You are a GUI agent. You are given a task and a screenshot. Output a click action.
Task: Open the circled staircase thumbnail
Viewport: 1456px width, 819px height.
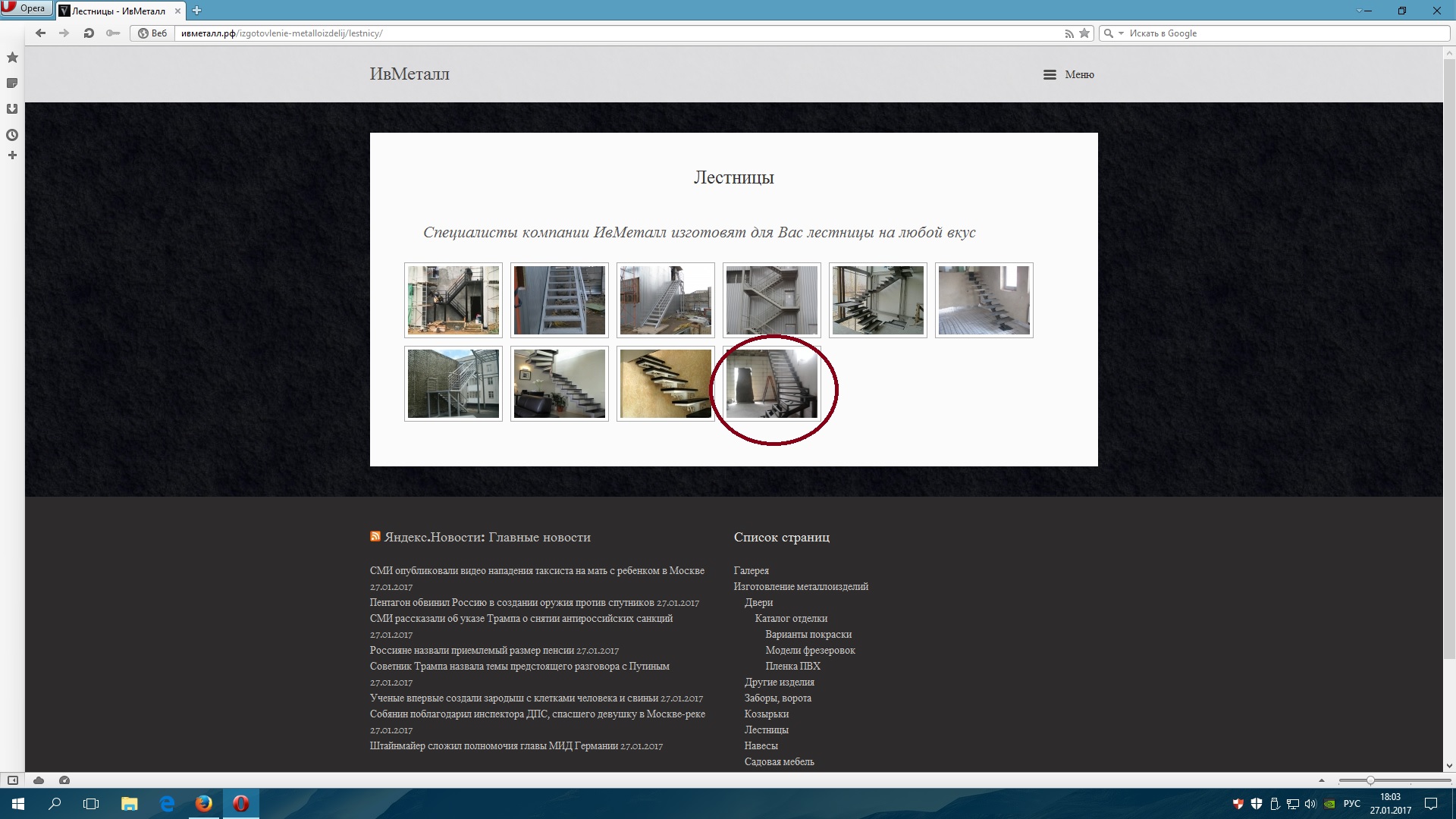click(x=772, y=384)
